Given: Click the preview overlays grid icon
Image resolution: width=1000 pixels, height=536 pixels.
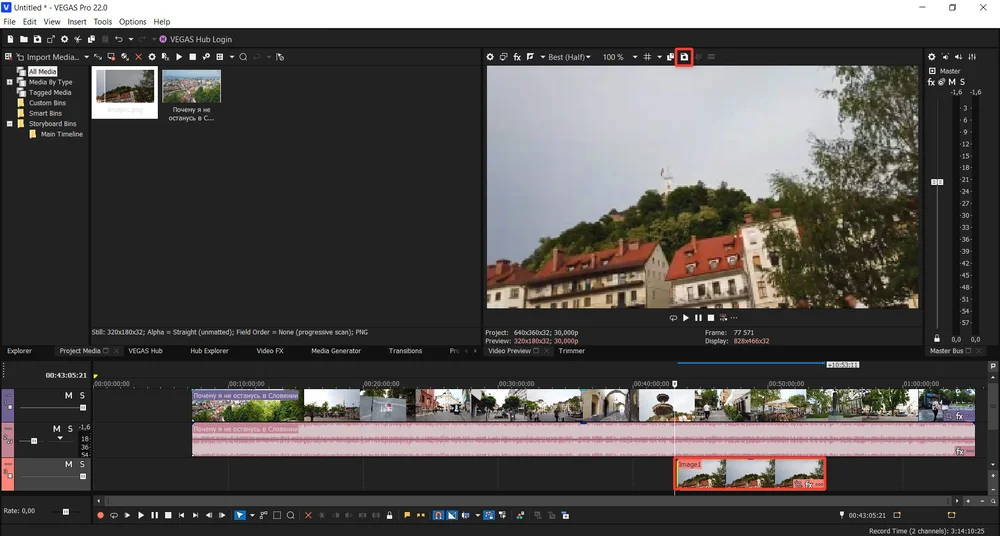Looking at the screenshot, I should (648, 57).
